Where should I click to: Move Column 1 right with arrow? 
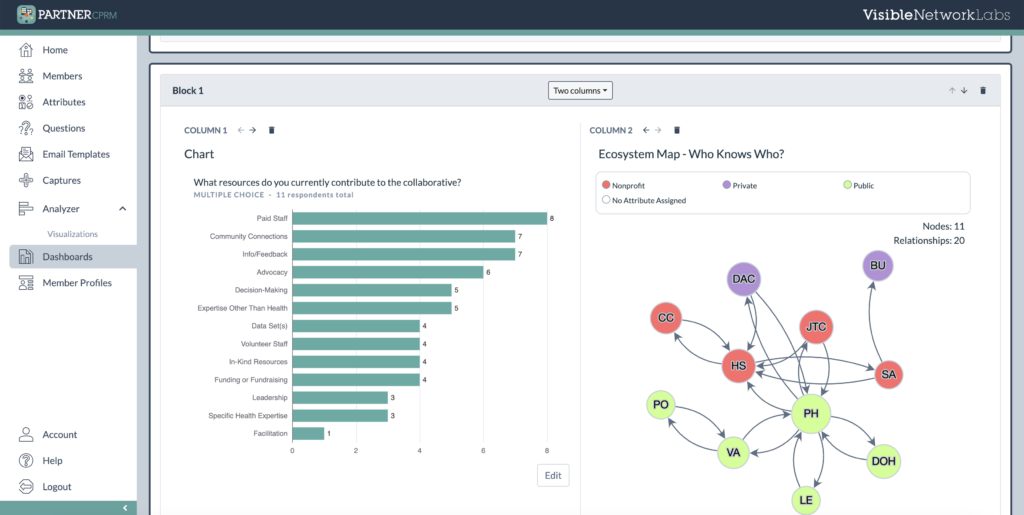(253, 130)
